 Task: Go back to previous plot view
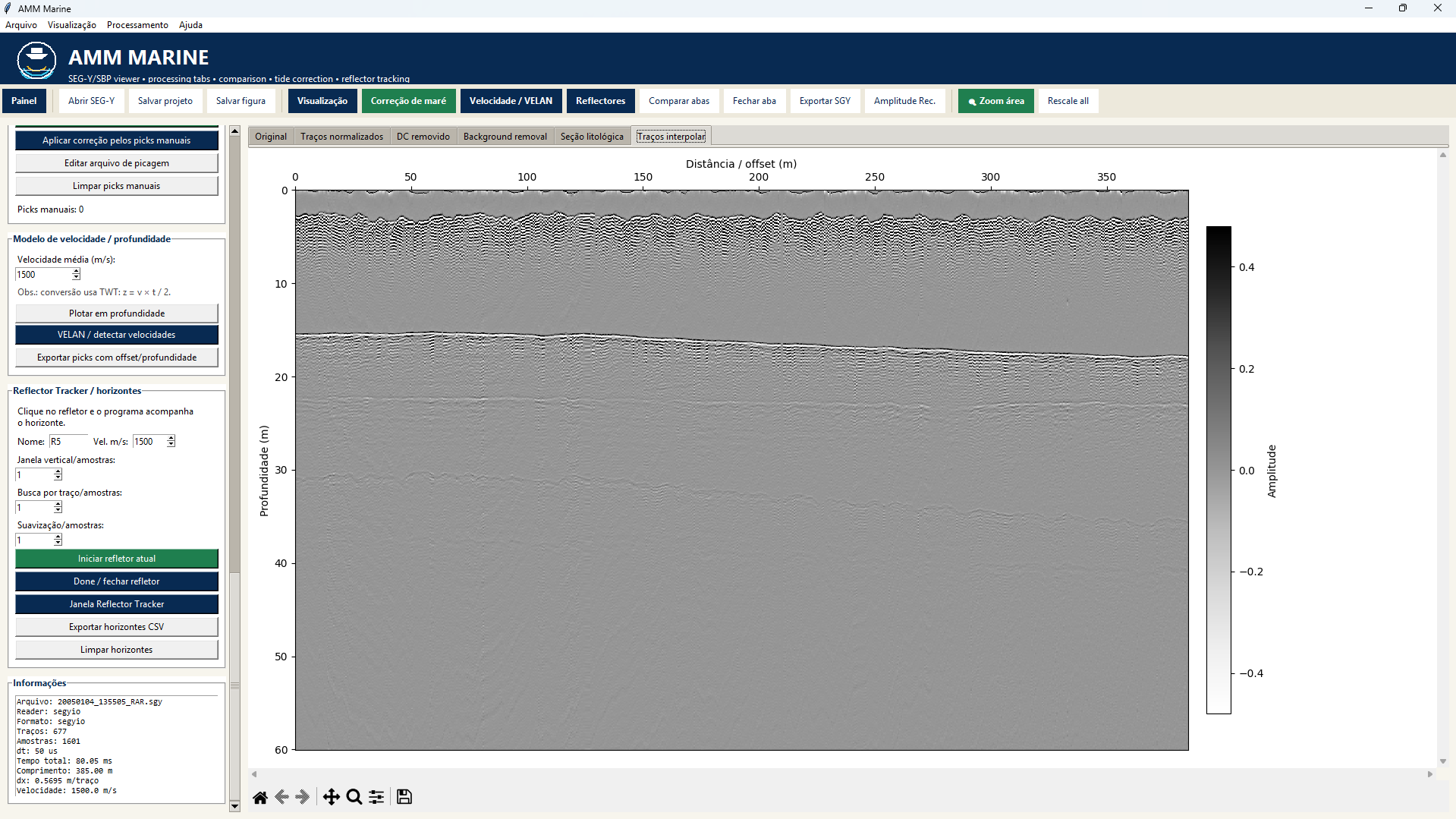(281, 797)
